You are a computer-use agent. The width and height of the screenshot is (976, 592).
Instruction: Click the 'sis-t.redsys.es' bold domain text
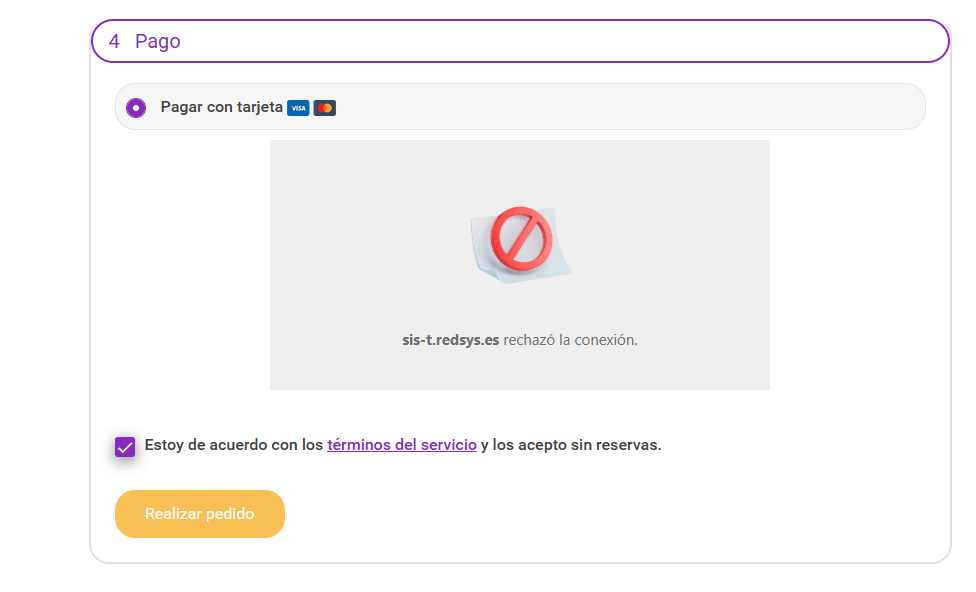(x=450, y=340)
